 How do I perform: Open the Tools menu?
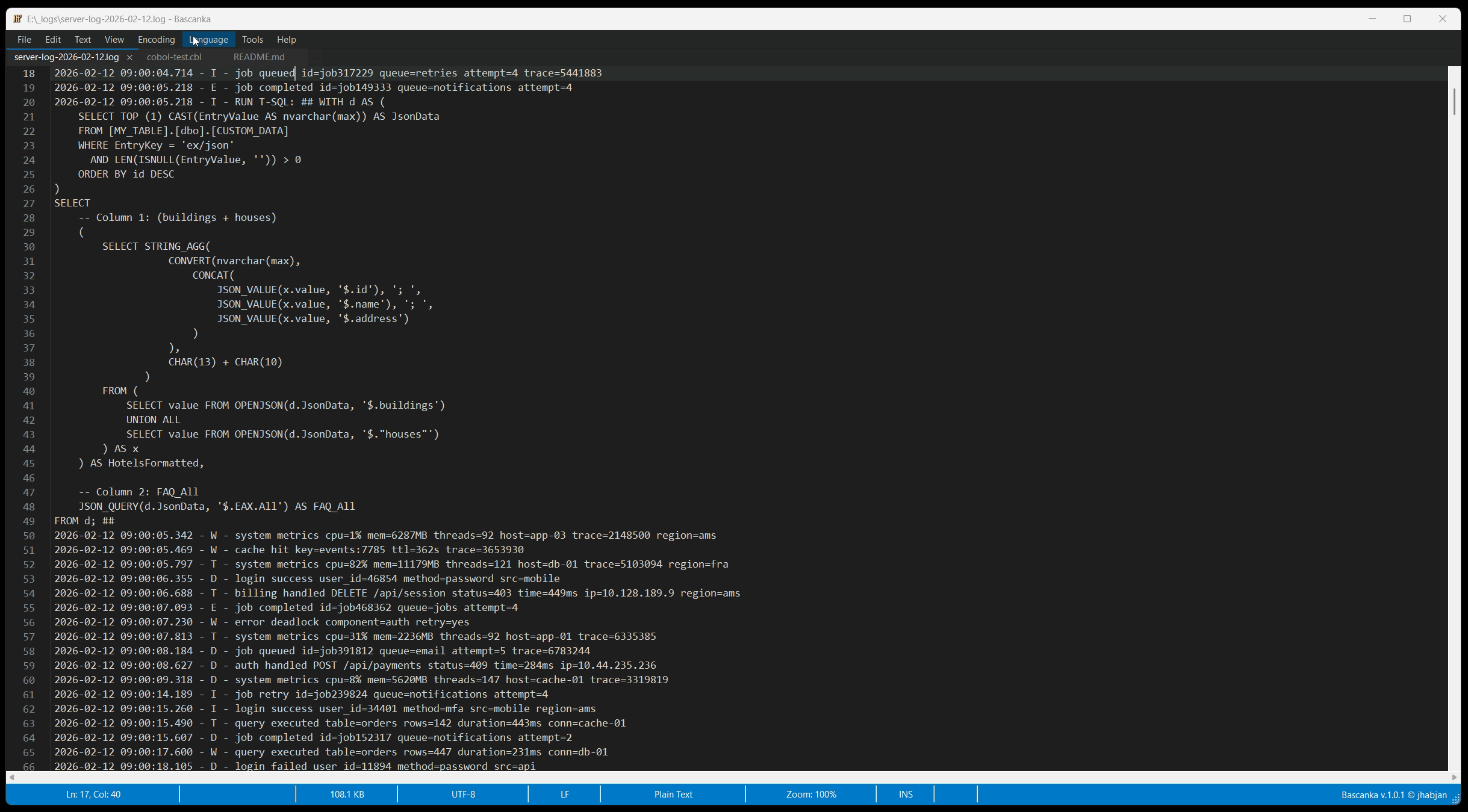(x=252, y=39)
